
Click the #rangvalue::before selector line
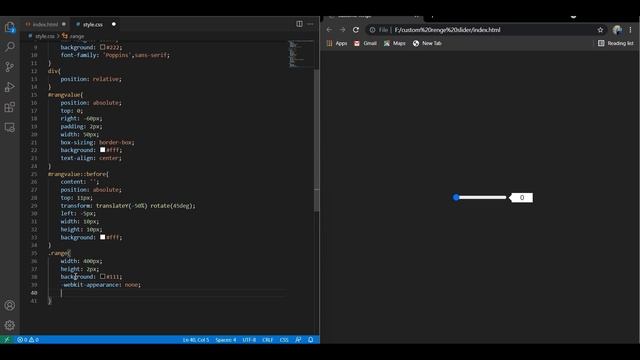[78, 174]
